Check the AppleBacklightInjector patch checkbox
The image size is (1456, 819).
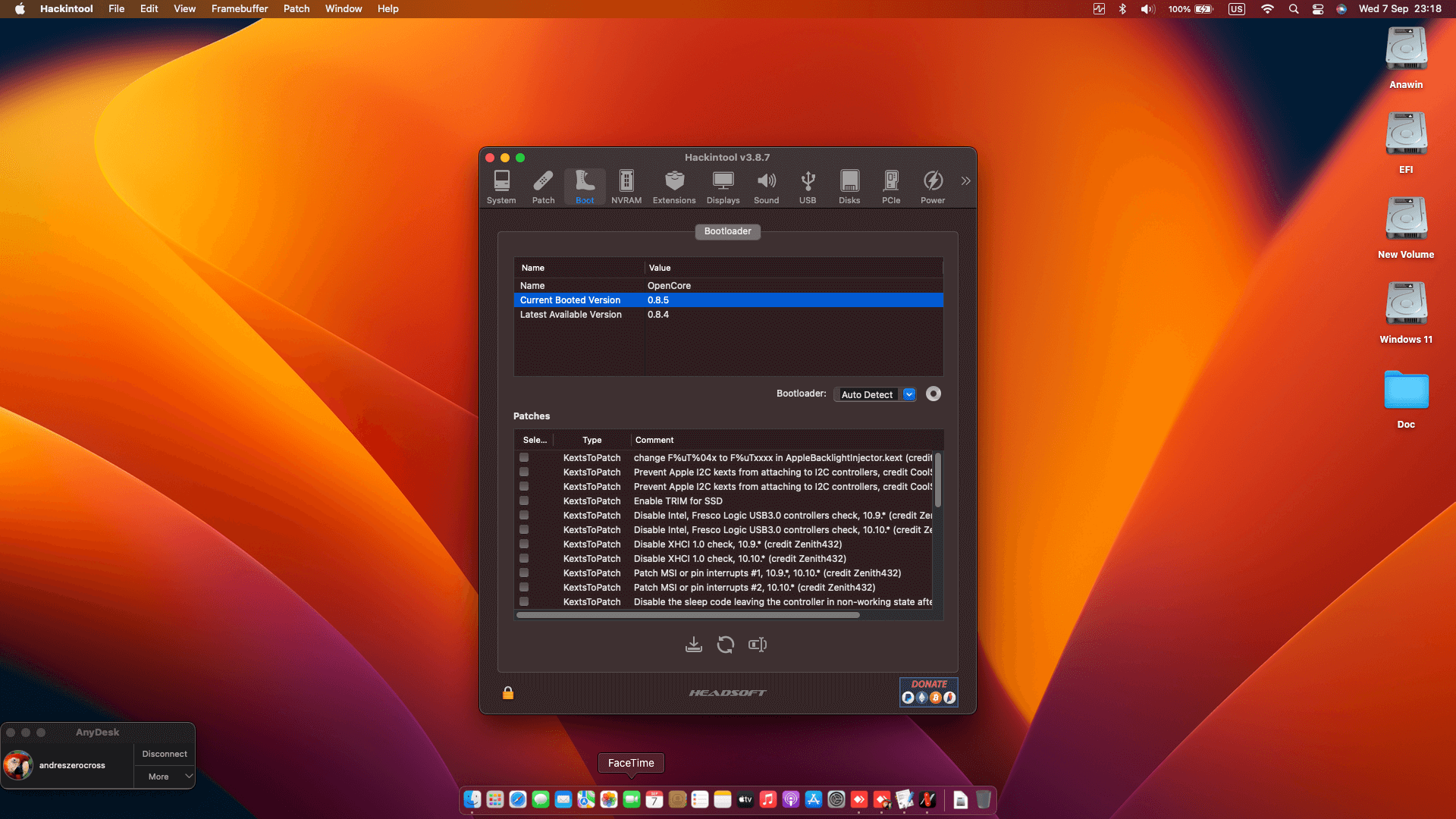click(524, 457)
